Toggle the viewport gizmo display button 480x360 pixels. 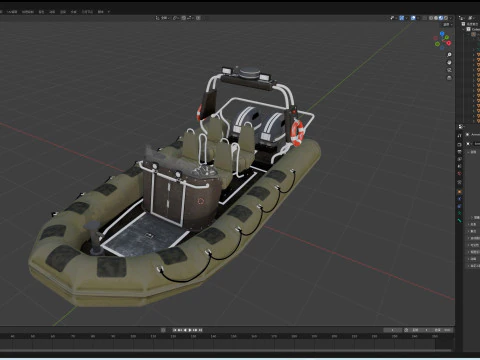402,18
